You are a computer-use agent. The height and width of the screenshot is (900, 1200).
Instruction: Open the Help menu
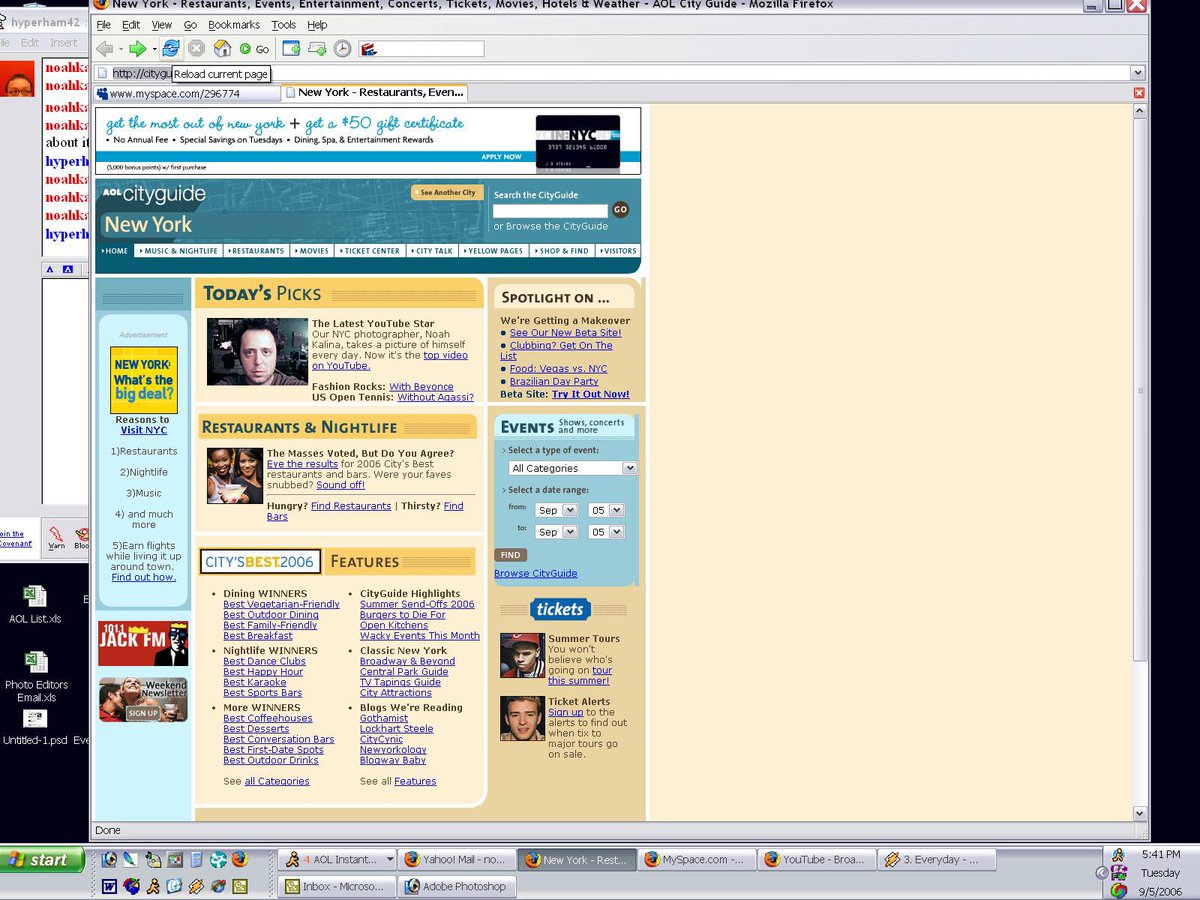point(317,25)
